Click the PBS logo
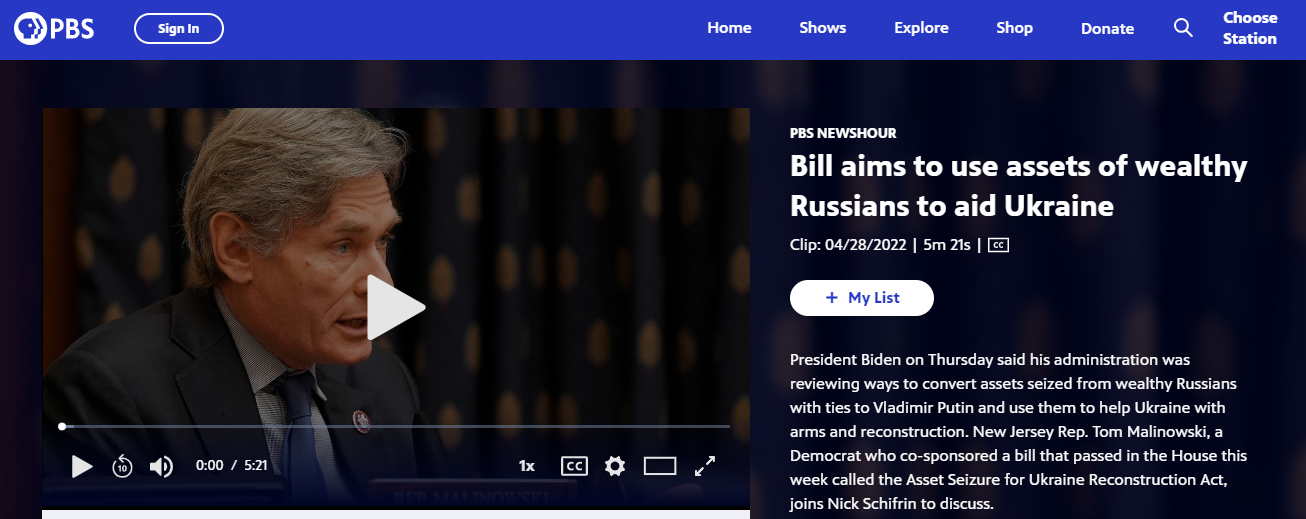The width and height of the screenshot is (1306, 519). 54,29
